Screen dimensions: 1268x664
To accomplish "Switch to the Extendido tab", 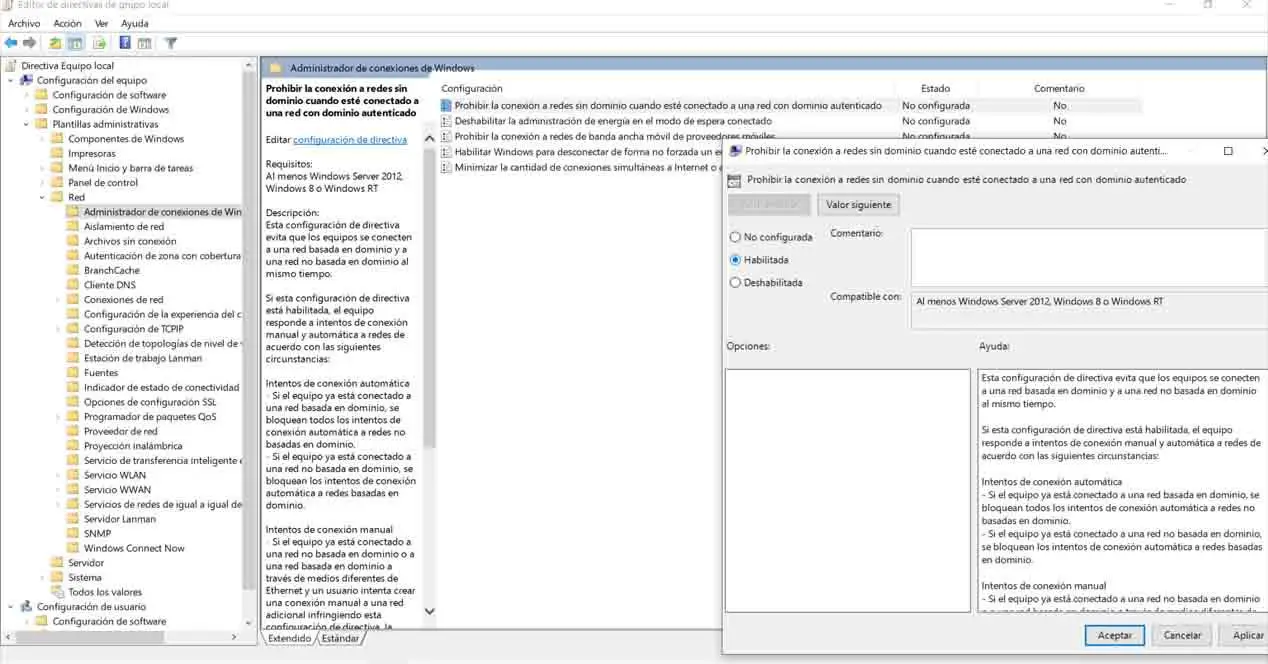I will click(x=289, y=638).
